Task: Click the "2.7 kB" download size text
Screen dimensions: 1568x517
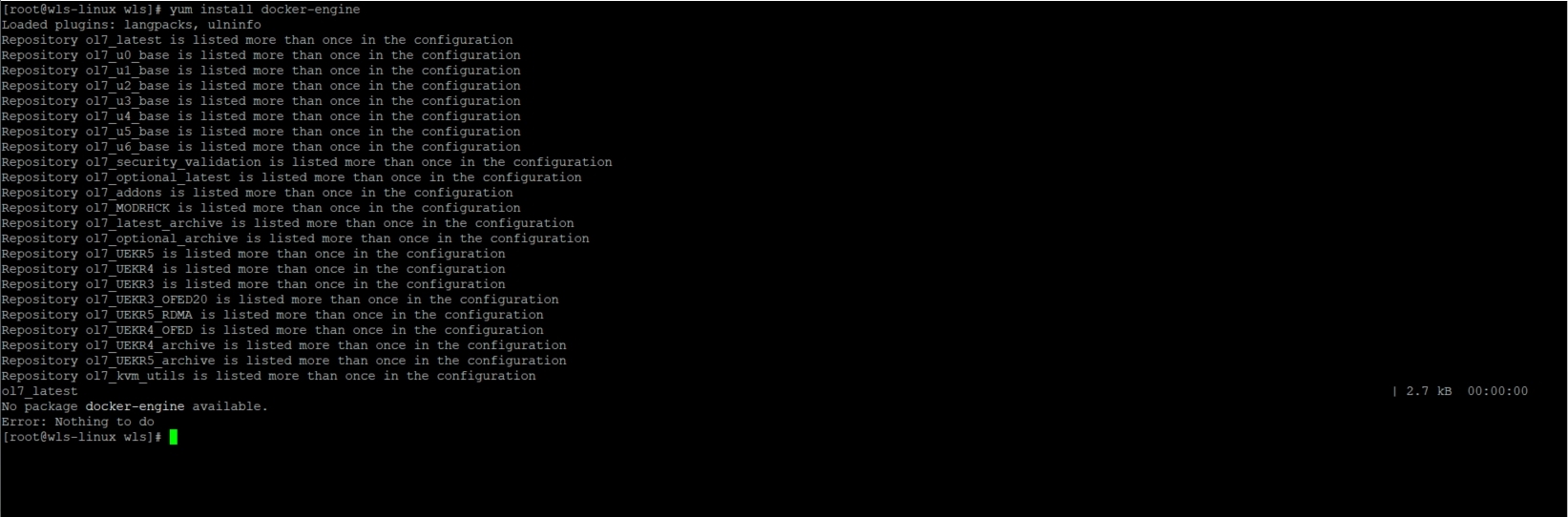Action: pyautogui.click(x=1429, y=391)
